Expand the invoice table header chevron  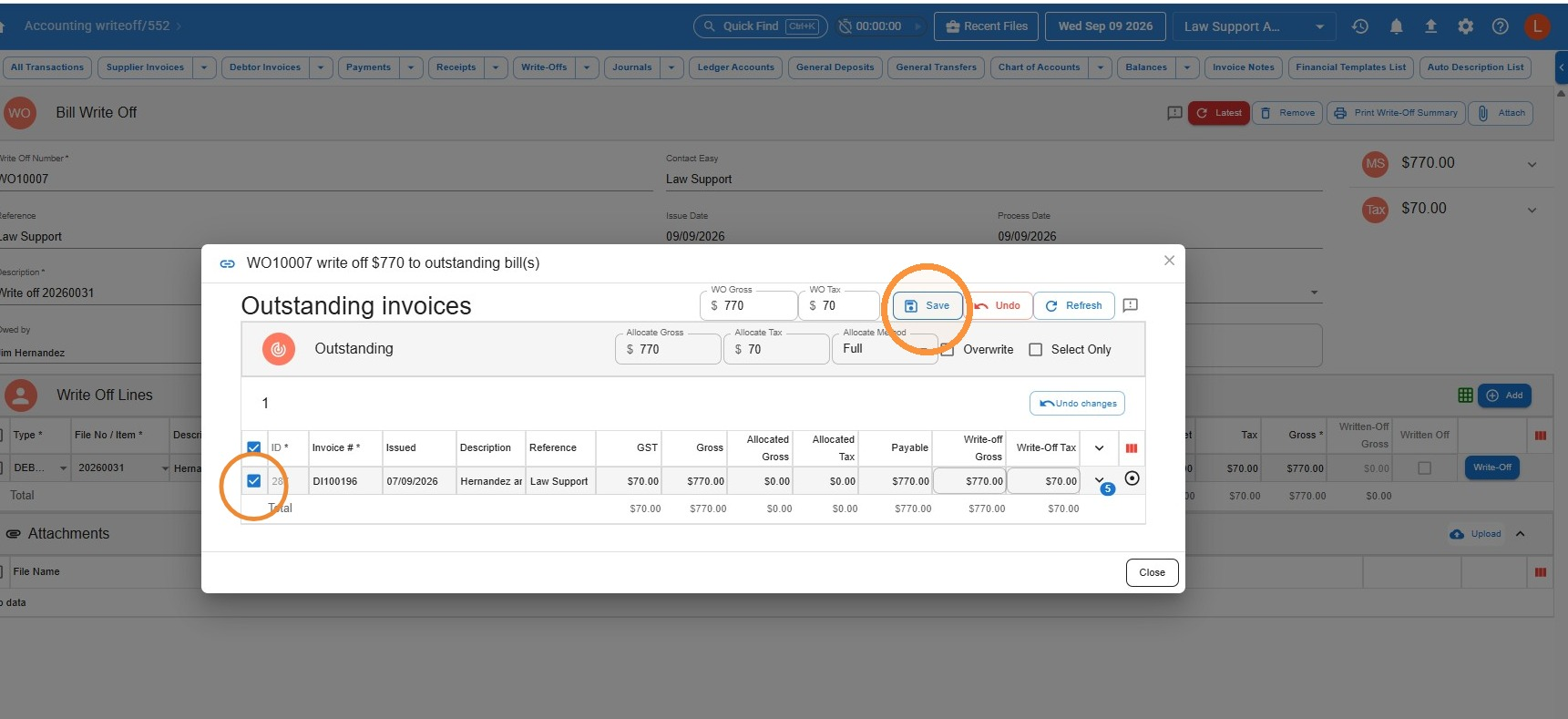[1099, 448]
